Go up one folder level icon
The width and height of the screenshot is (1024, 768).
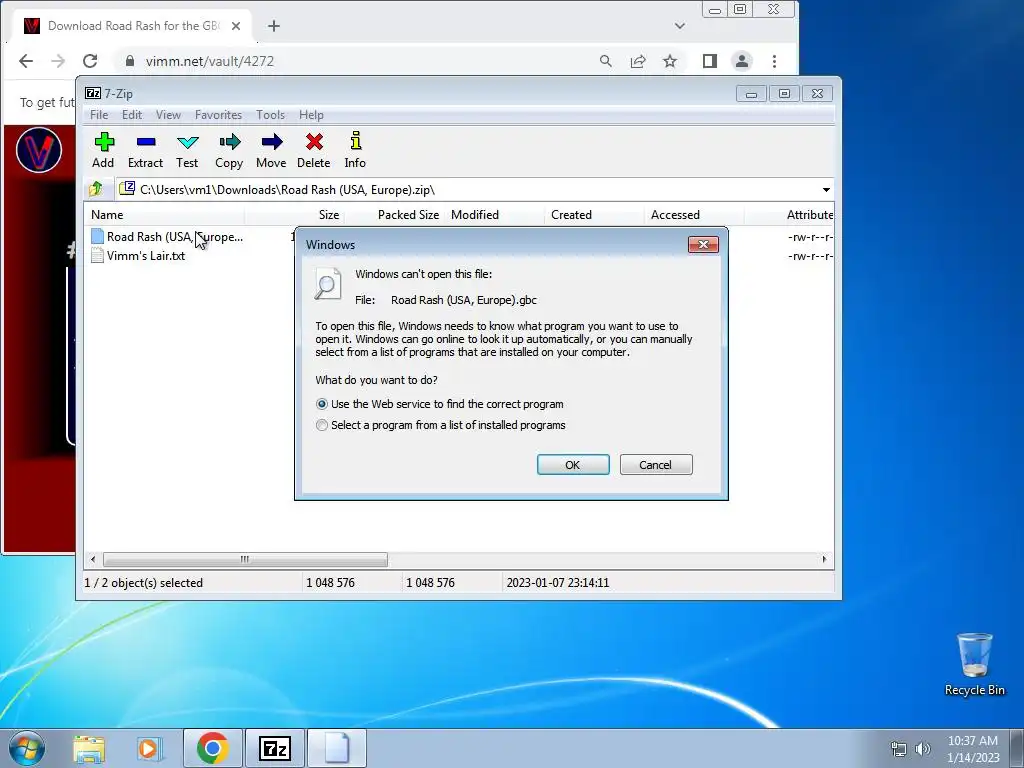point(96,189)
